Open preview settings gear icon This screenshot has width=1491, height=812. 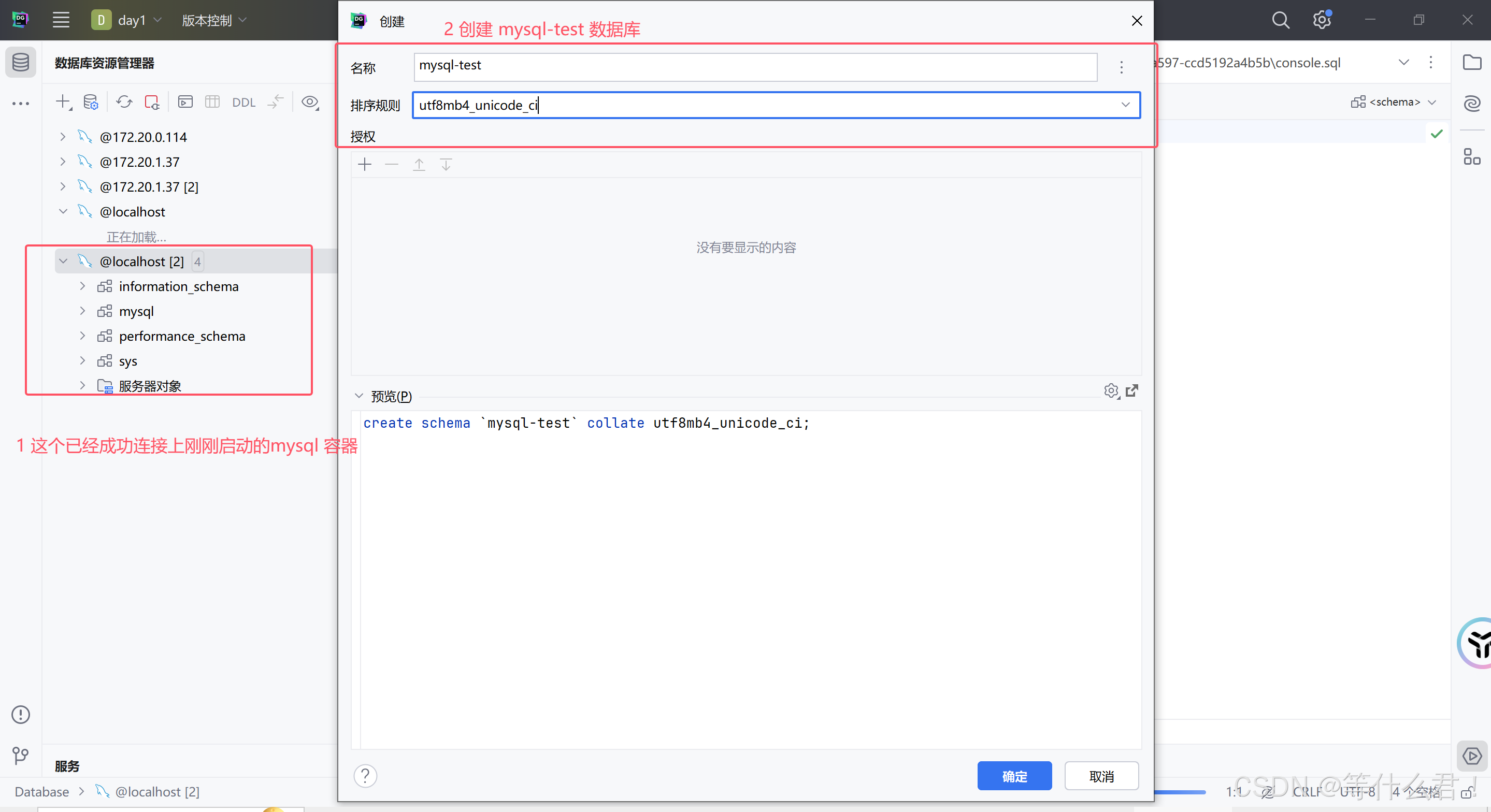pyautogui.click(x=1111, y=390)
